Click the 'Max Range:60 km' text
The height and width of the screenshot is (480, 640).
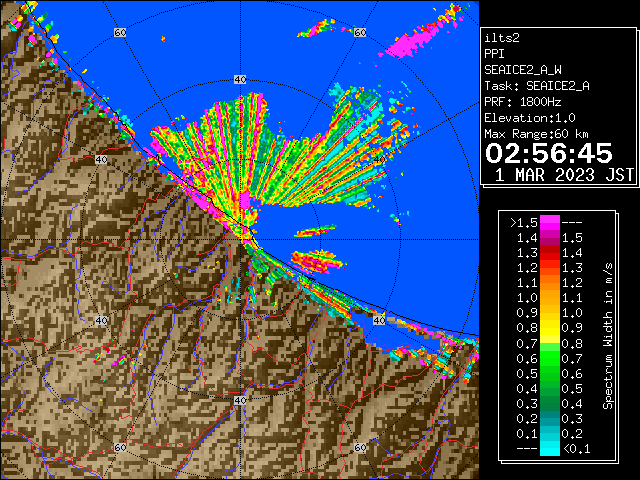[536, 134]
